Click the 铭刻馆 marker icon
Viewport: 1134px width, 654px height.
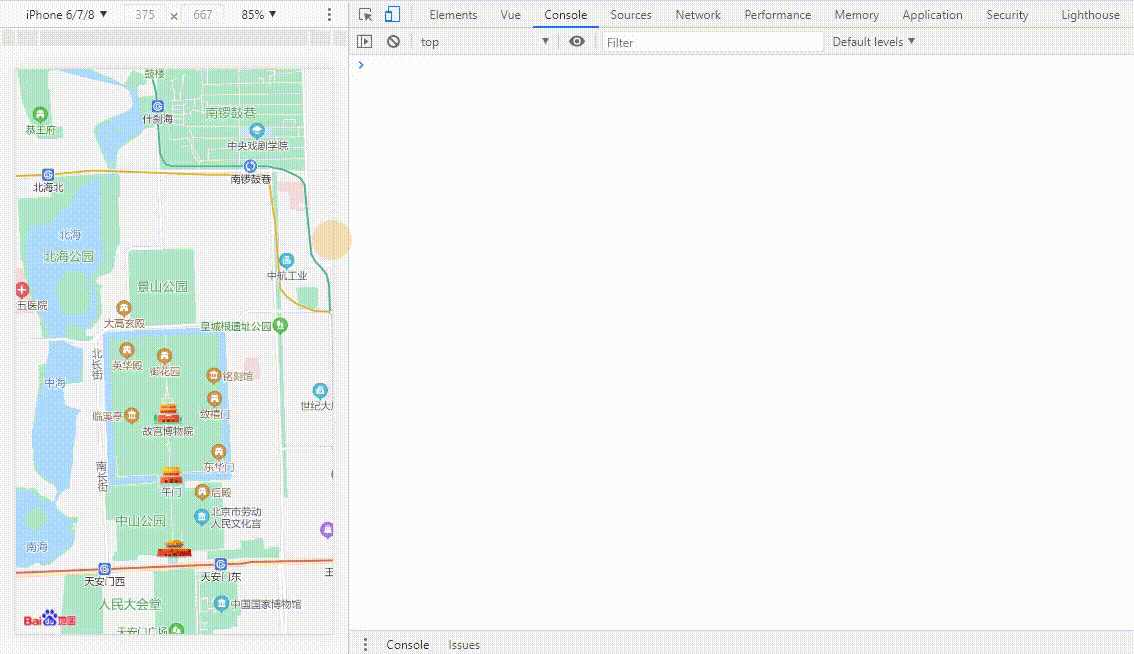point(213,375)
